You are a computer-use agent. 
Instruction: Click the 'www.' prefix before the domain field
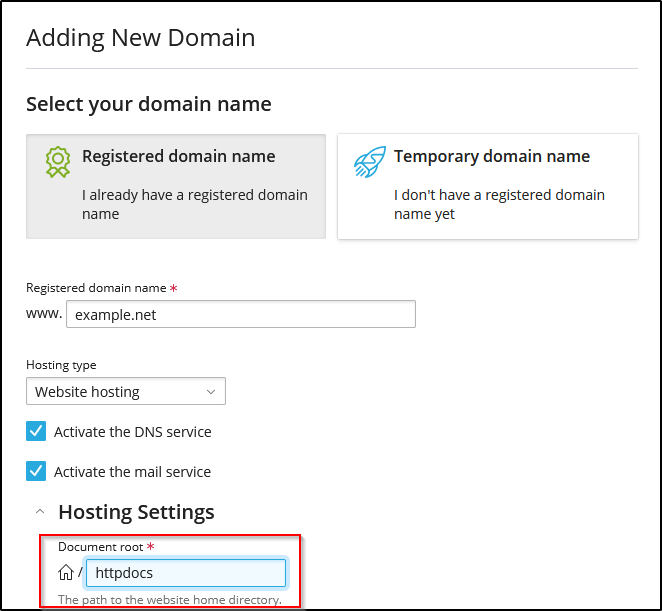[x=44, y=314]
